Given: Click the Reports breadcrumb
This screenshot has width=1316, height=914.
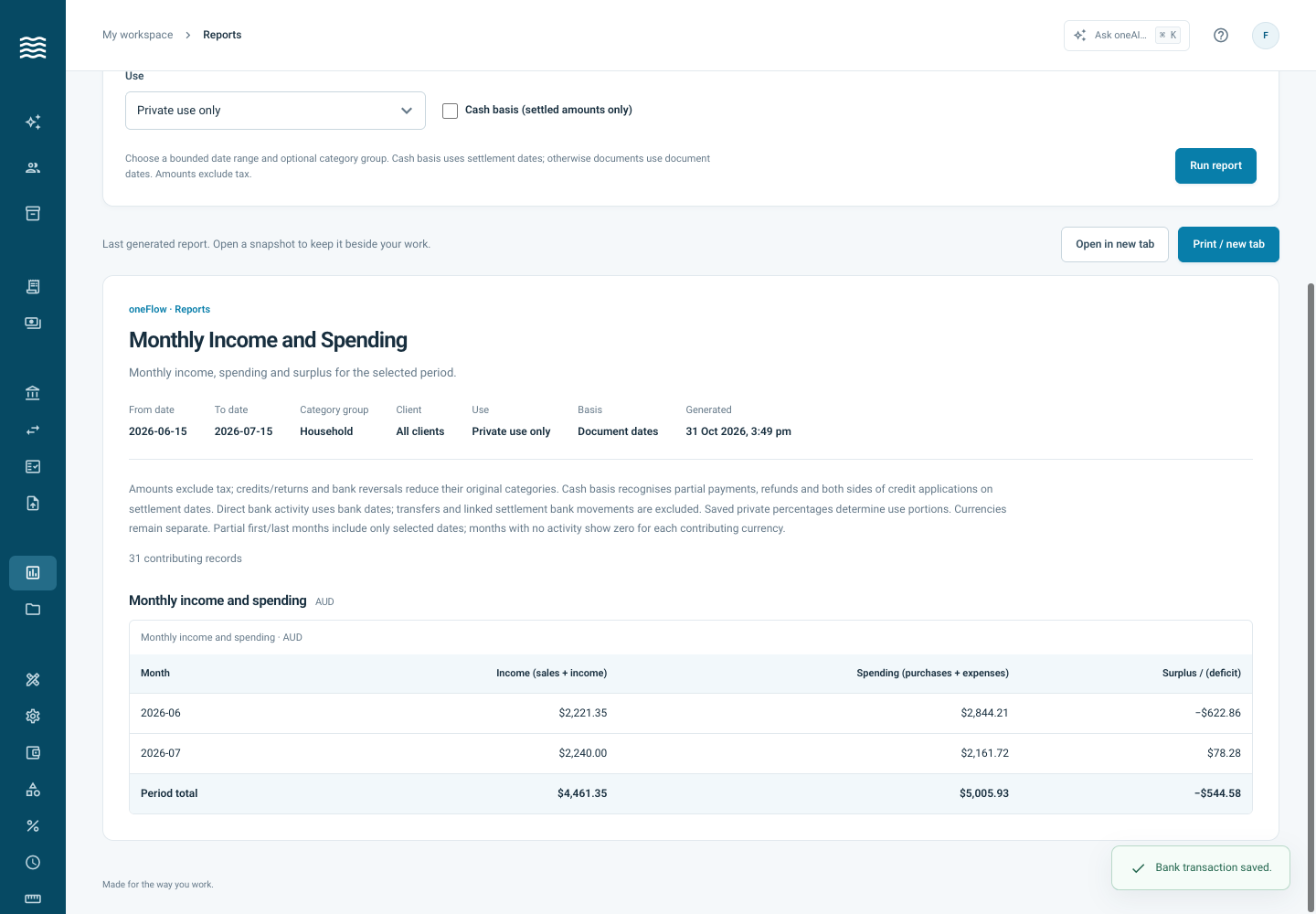Looking at the screenshot, I should pyautogui.click(x=222, y=35).
